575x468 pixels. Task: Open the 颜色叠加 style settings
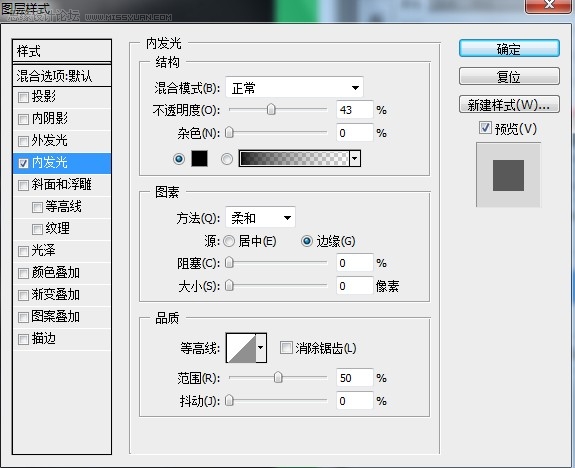coord(55,273)
